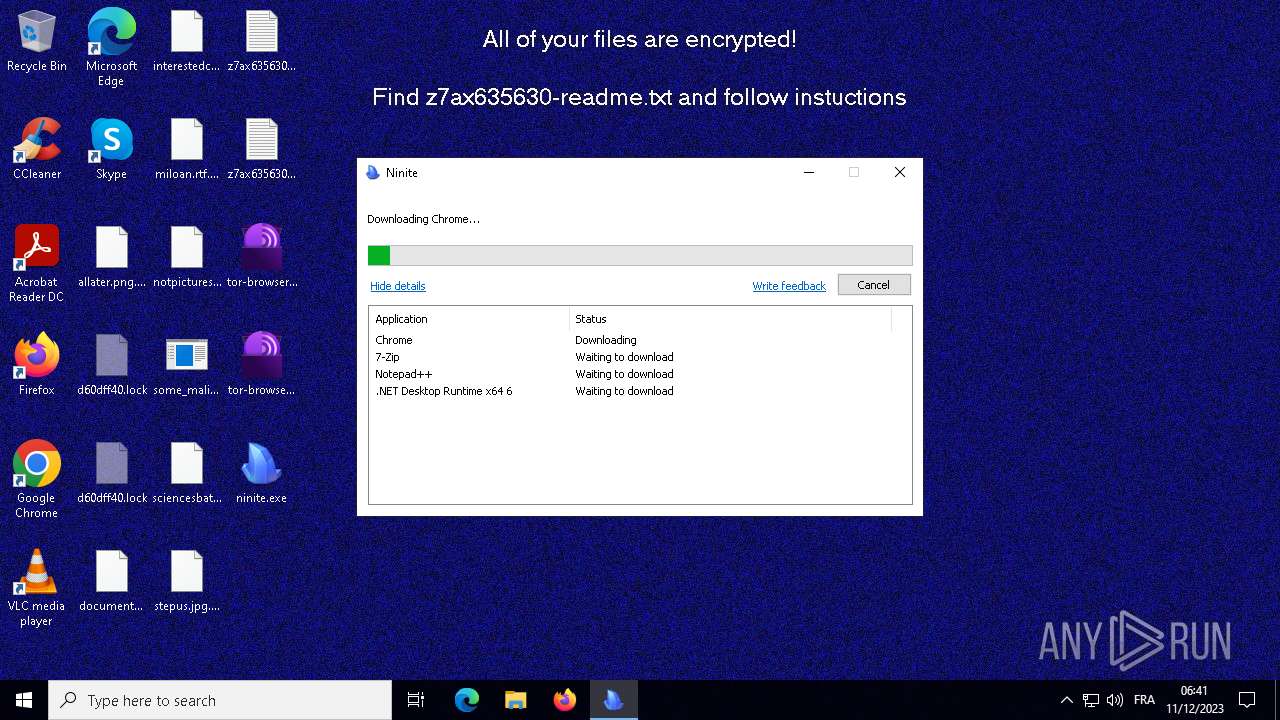The image size is (1280, 720).
Task: Click the Ninite title bar icon
Action: click(373, 172)
